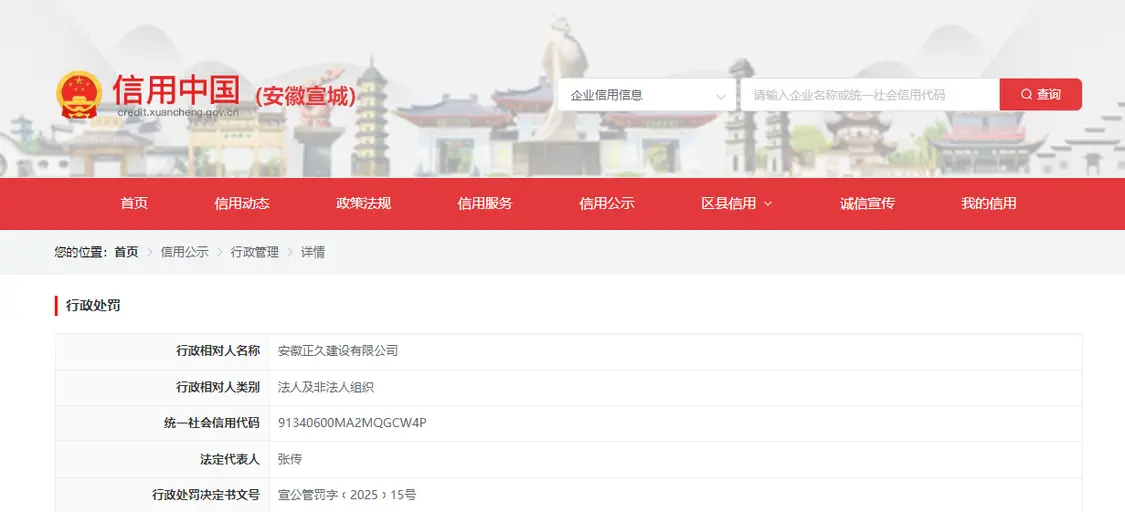This screenshot has height=512, width=1125.
Task: Expand the 区县信用 dropdown menu
Action: point(736,204)
